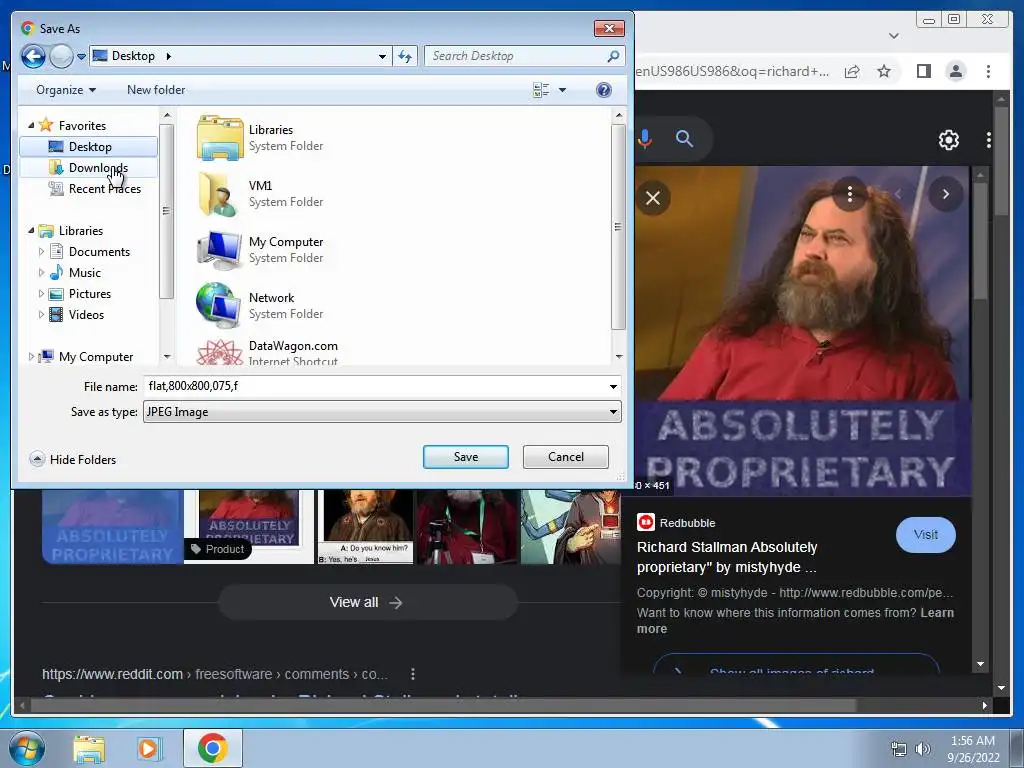The image size is (1024, 768).
Task: Open Google quick settings gear
Action: pos(948,140)
